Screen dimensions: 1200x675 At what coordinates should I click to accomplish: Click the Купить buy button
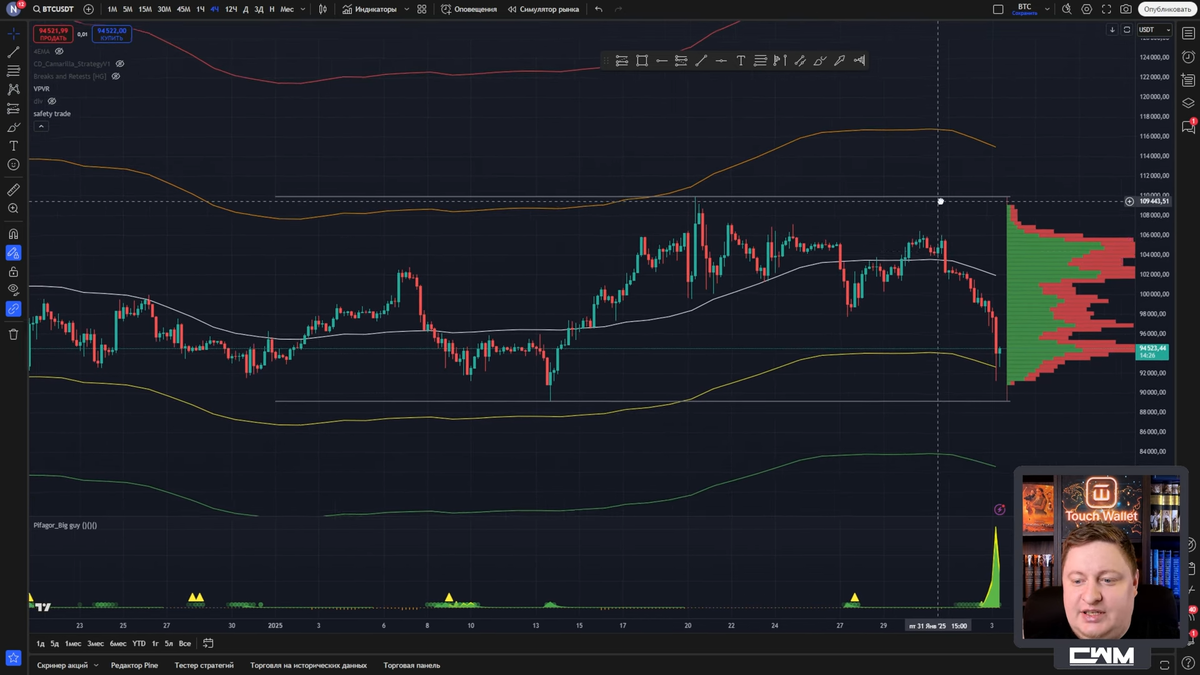click(x=112, y=35)
